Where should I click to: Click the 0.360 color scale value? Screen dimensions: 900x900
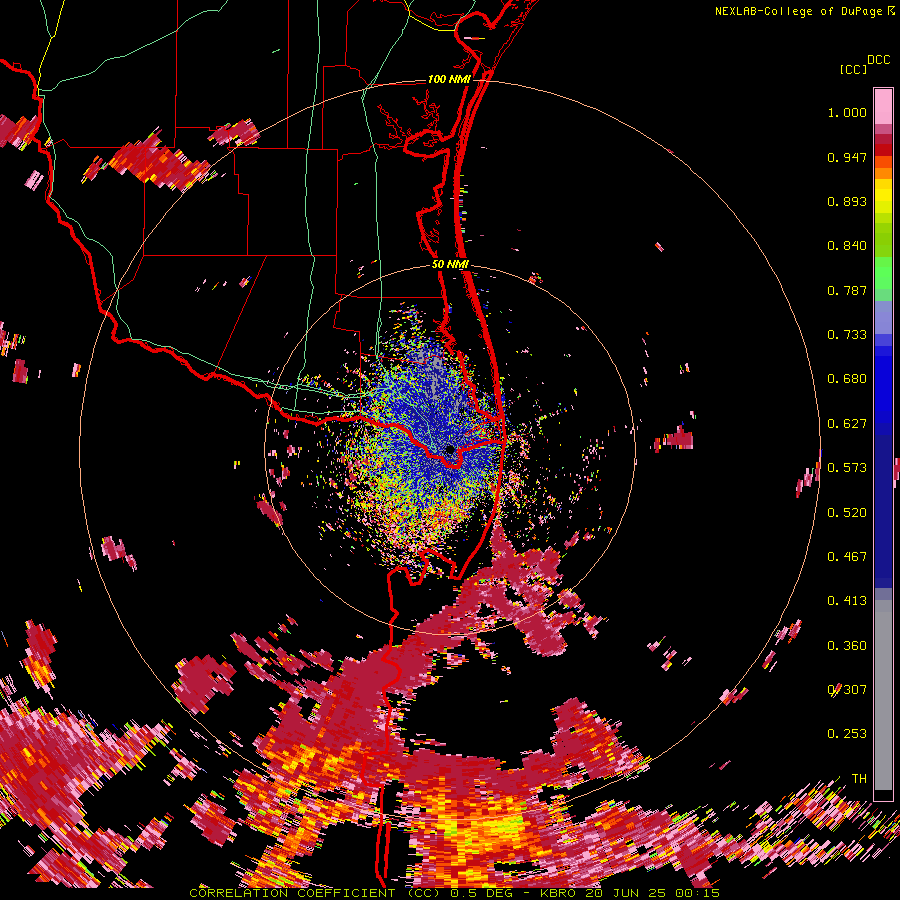tap(847, 646)
